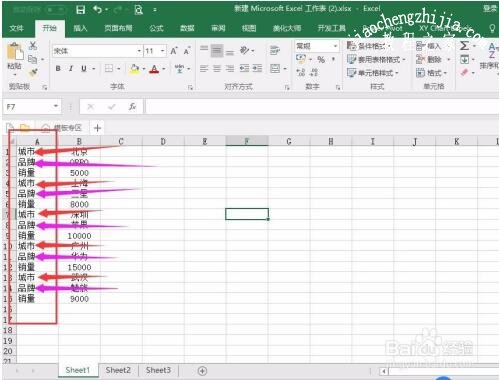
Task: Click the horizontal scrollbar left arrow
Action: 384,371
